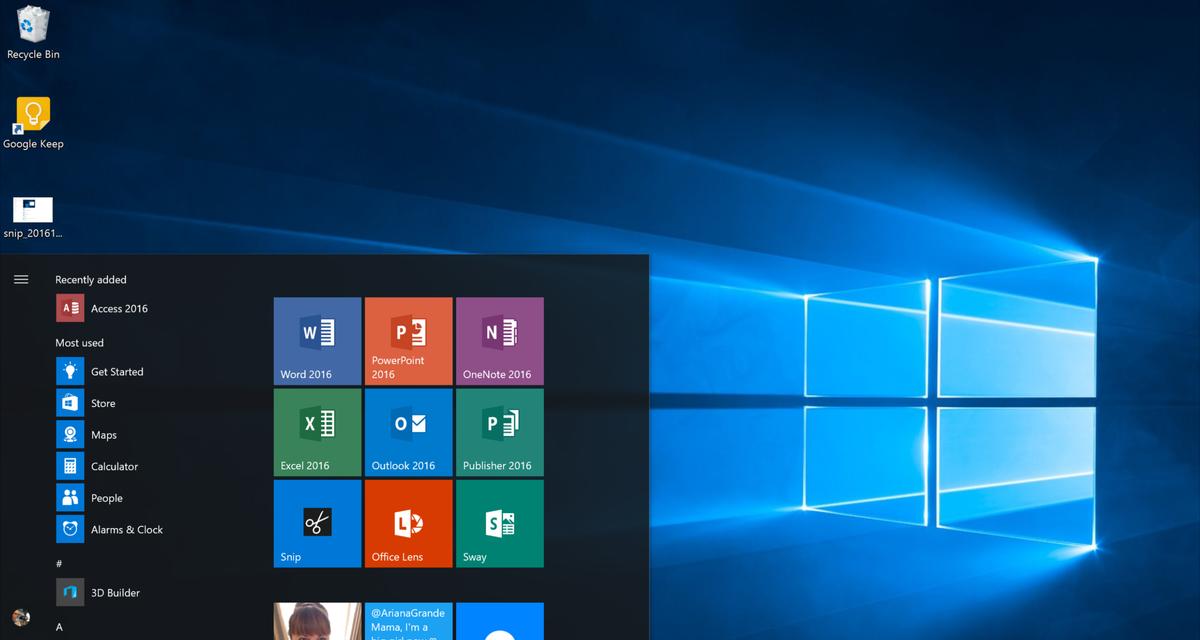The image size is (1200, 640).
Task: Click the user account picture in Start
Action: pyautogui.click(x=21, y=618)
